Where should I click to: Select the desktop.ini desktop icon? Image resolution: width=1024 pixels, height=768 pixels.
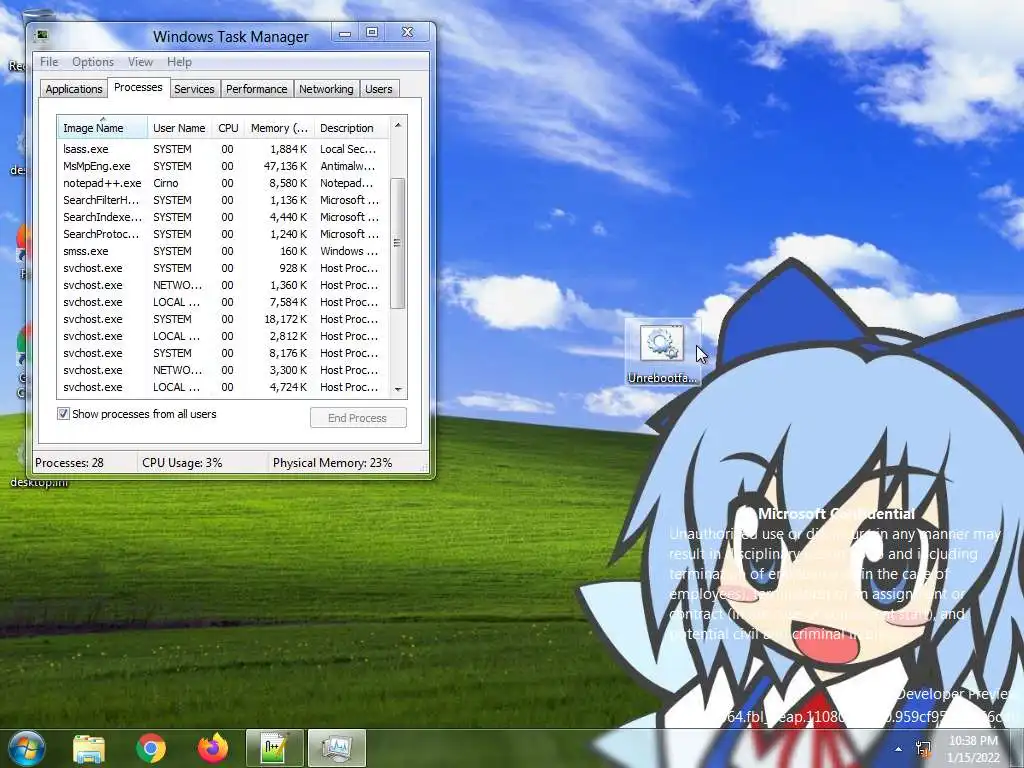(39, 483)
